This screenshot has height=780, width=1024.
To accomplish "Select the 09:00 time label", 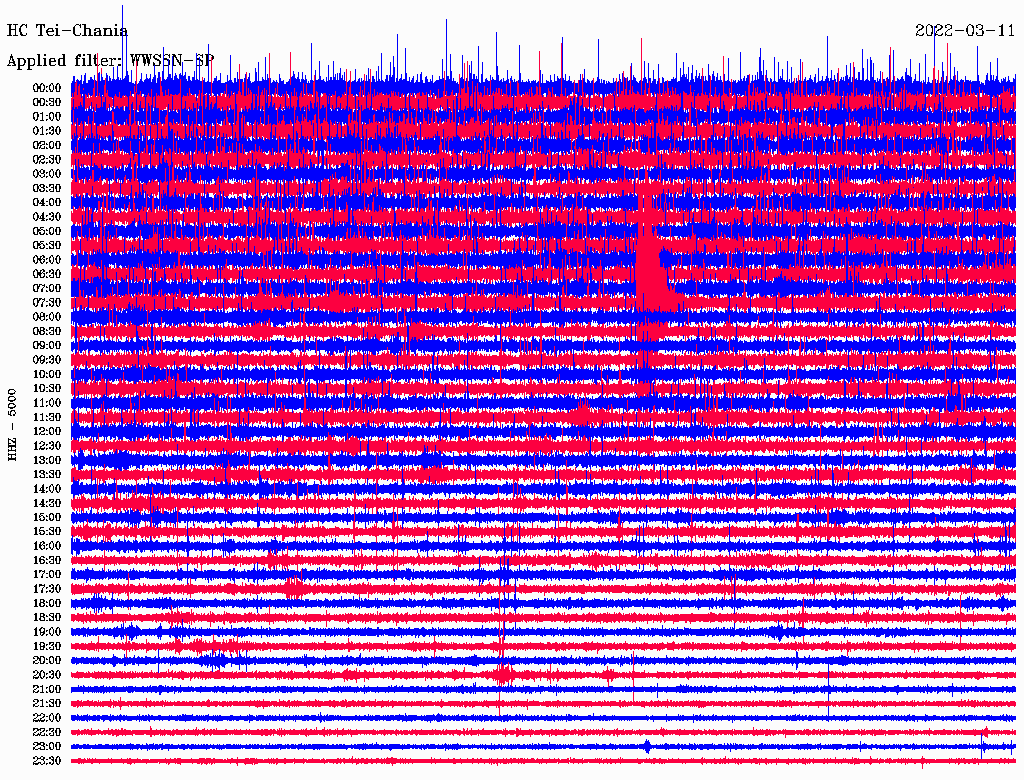I will tap(47, 346).
